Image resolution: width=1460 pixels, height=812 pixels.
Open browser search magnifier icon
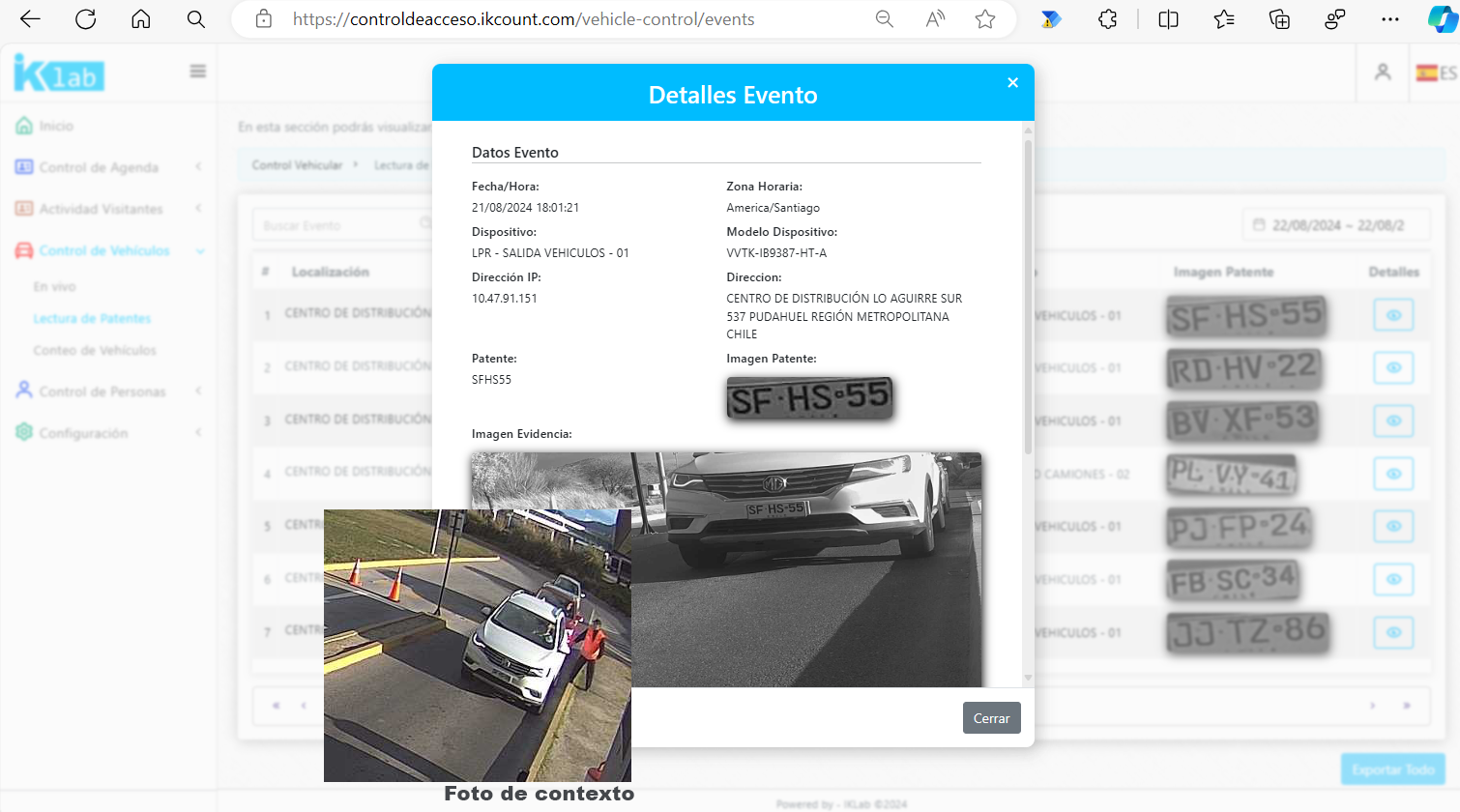(196, 19)
